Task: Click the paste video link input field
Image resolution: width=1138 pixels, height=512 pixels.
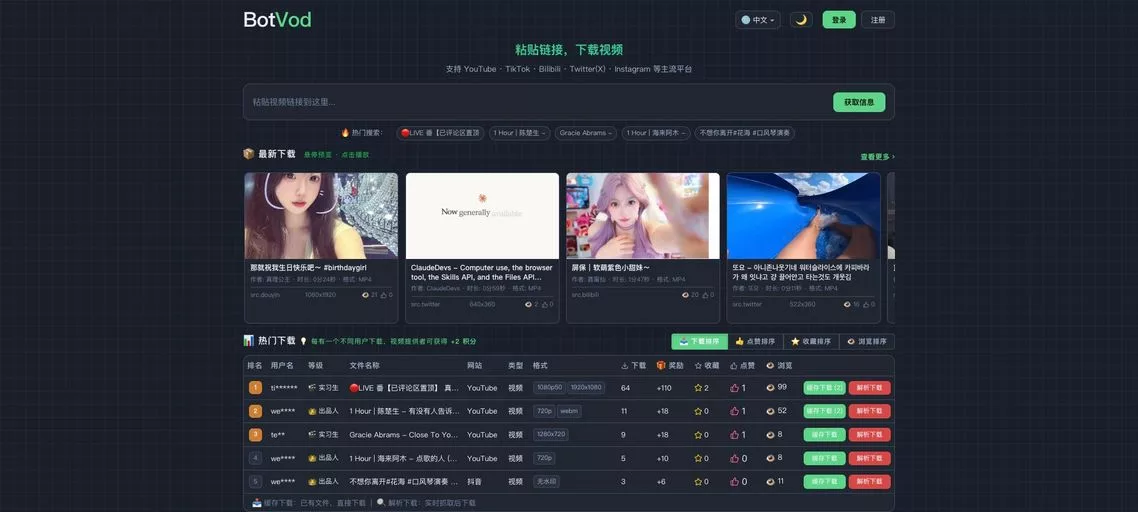Action: tap(537, 102)
